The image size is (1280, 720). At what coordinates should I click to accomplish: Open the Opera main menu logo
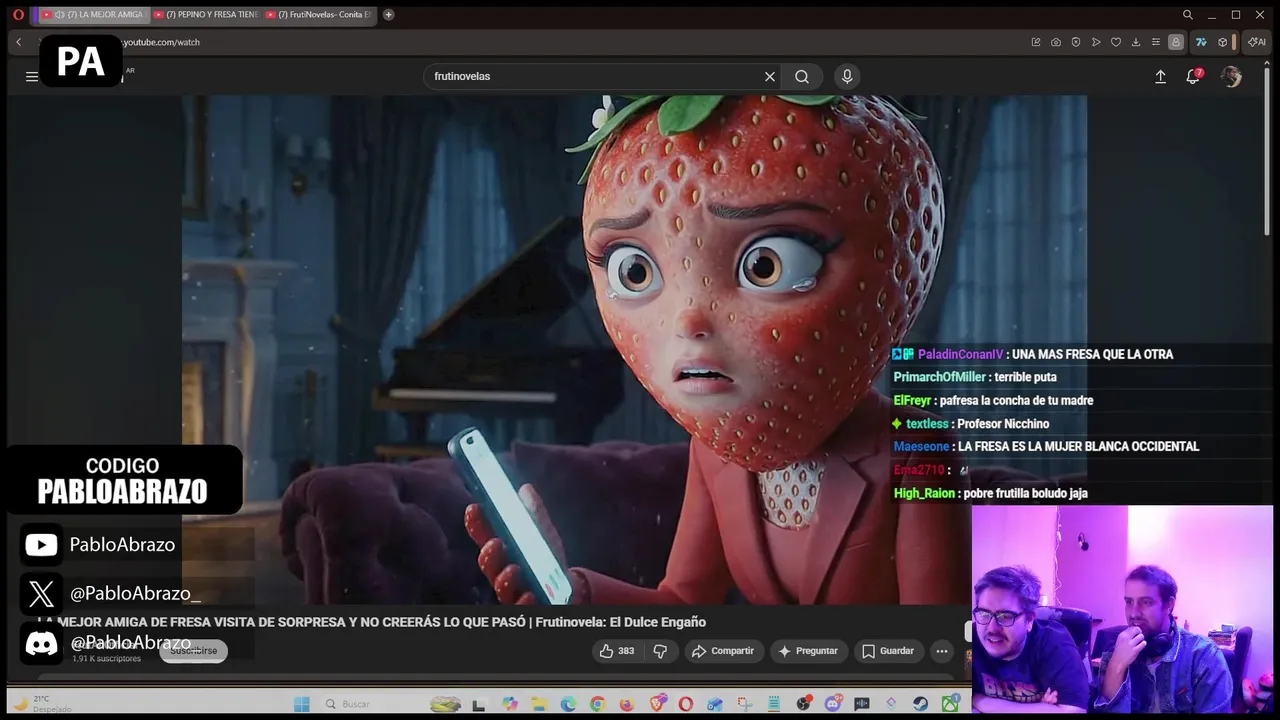18,15
